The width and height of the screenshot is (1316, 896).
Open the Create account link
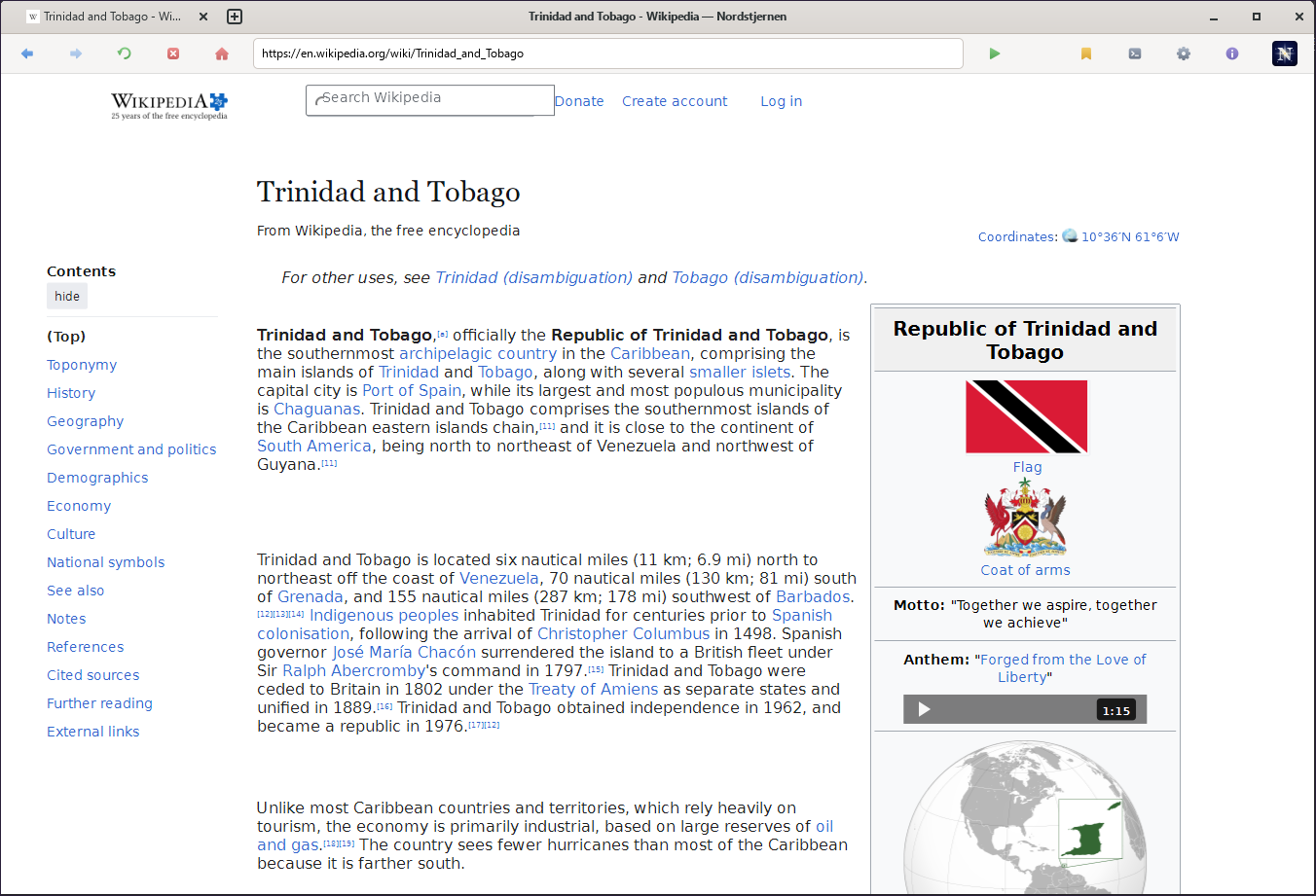(675, 101)
